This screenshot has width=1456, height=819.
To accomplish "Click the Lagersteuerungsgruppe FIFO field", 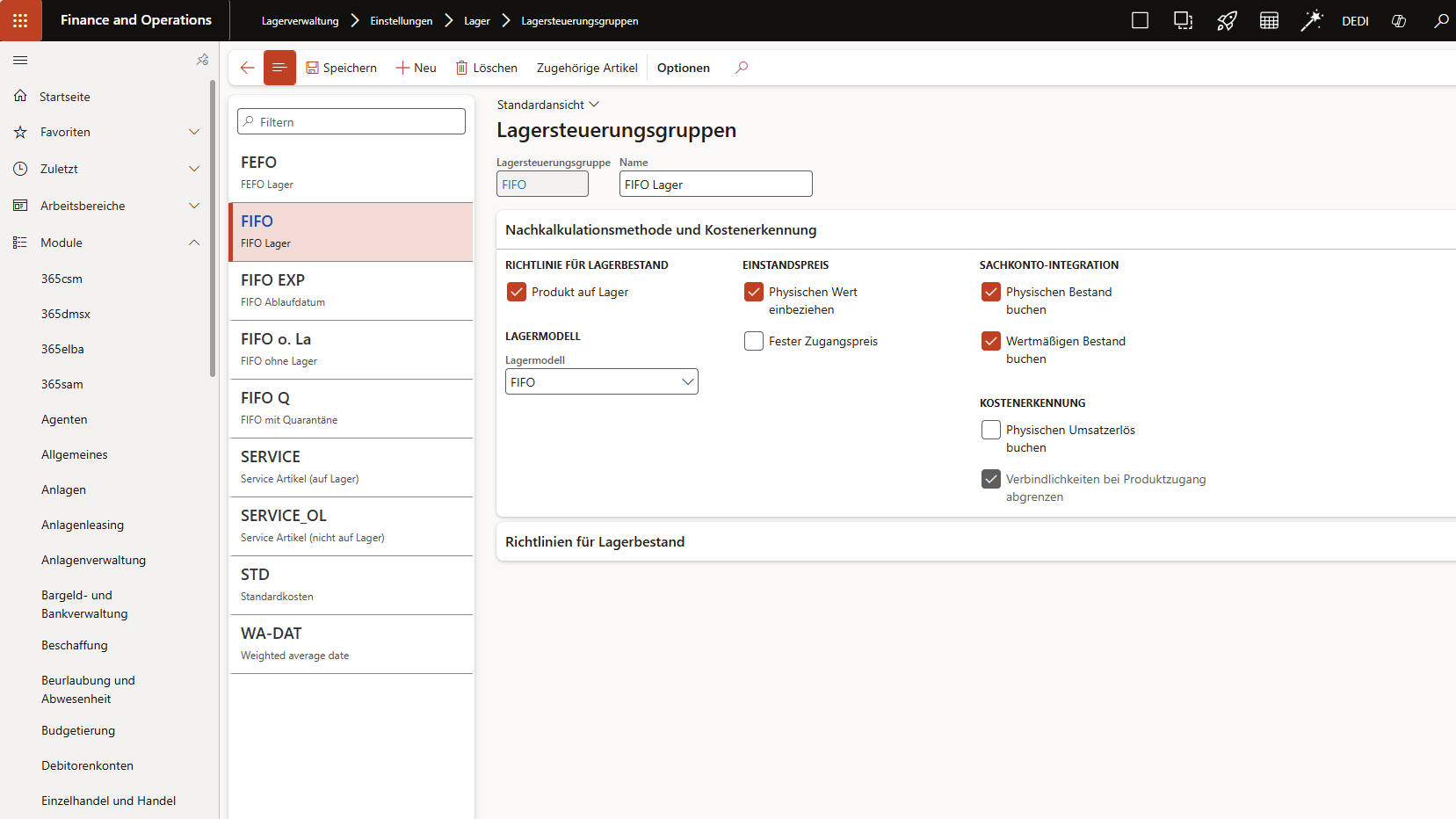I will tap(542, 184).
